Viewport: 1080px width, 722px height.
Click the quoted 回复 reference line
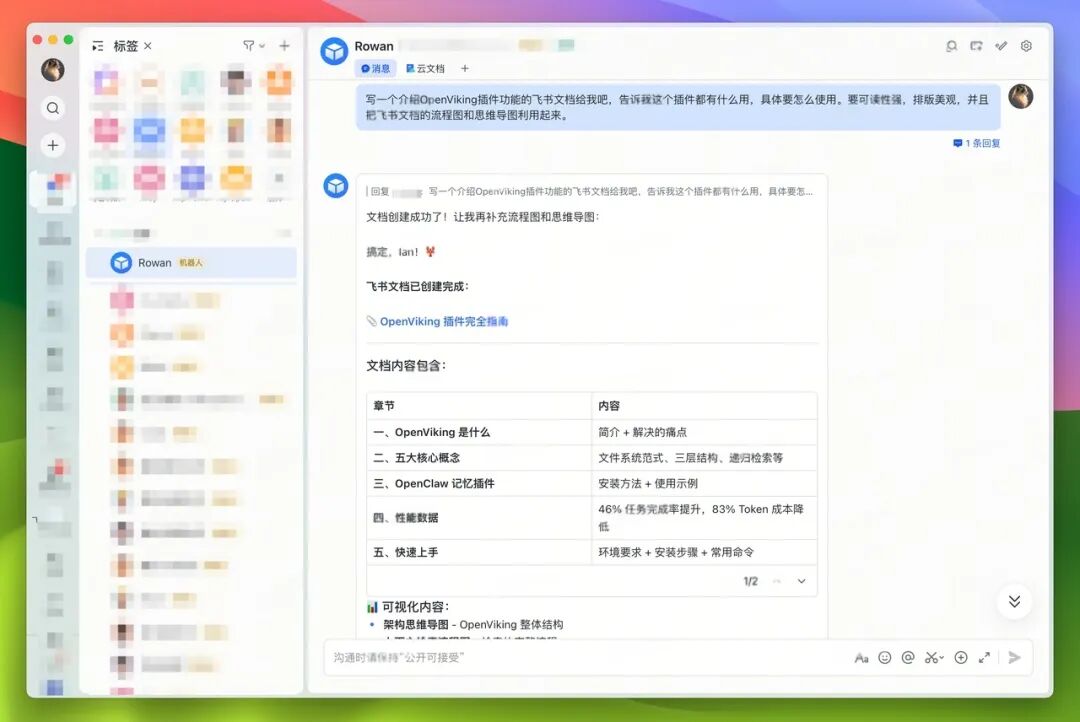pos(590,192)
